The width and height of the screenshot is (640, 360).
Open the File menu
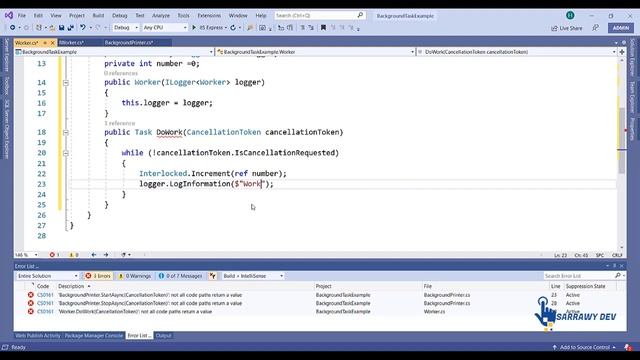[x=22, y=16]
